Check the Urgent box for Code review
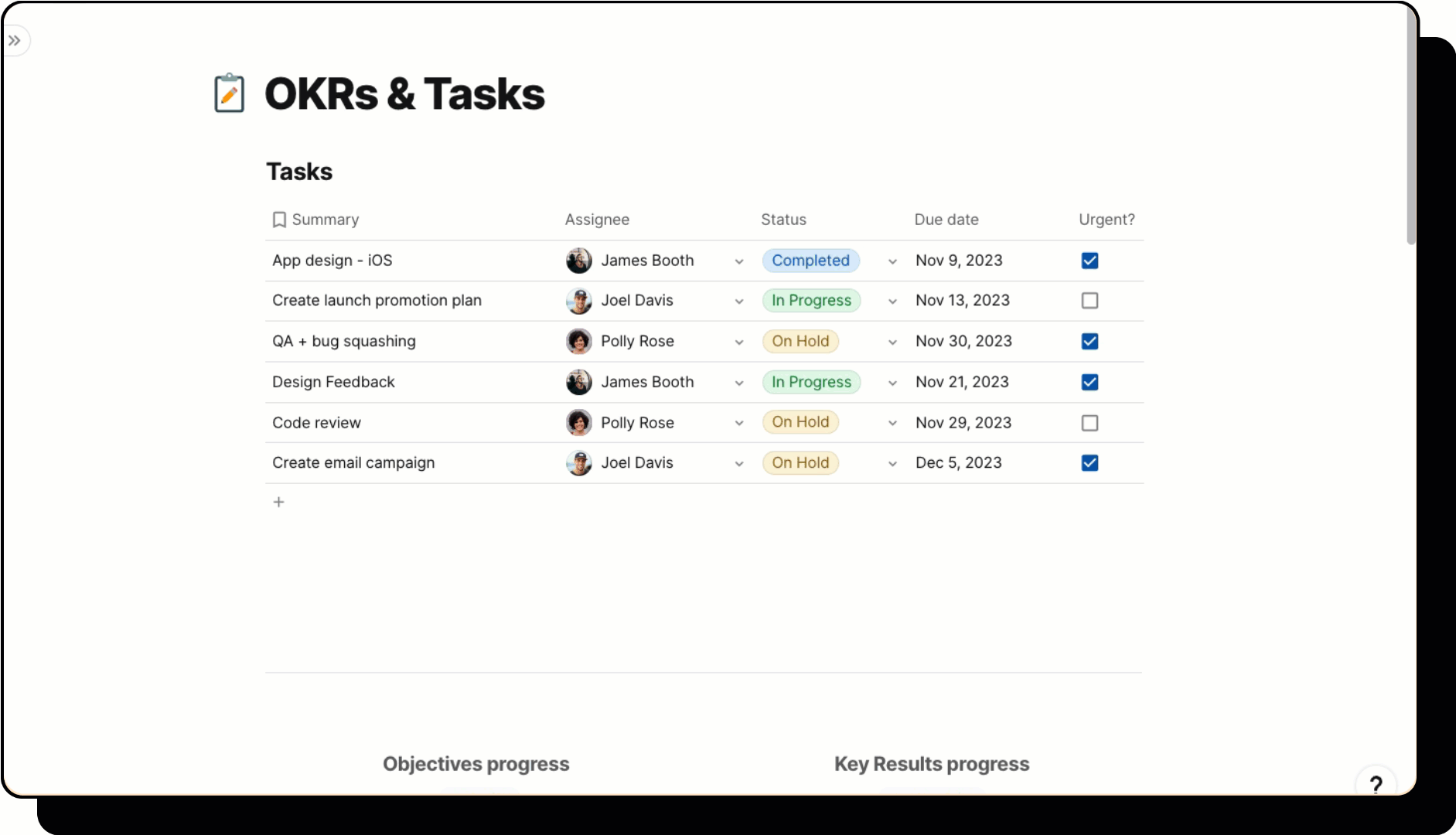This screenshot has height=835, width=1456. tap(1089, 423)
